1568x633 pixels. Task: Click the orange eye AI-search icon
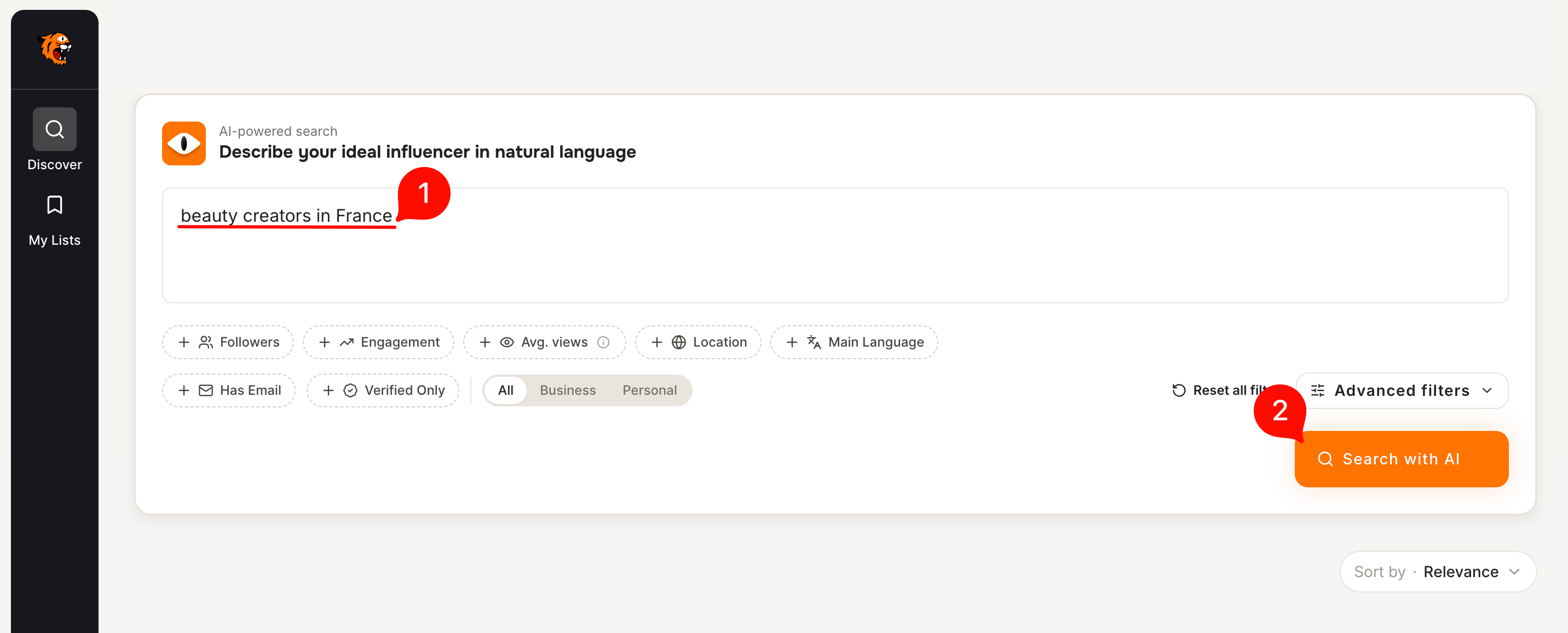(183, 143)
